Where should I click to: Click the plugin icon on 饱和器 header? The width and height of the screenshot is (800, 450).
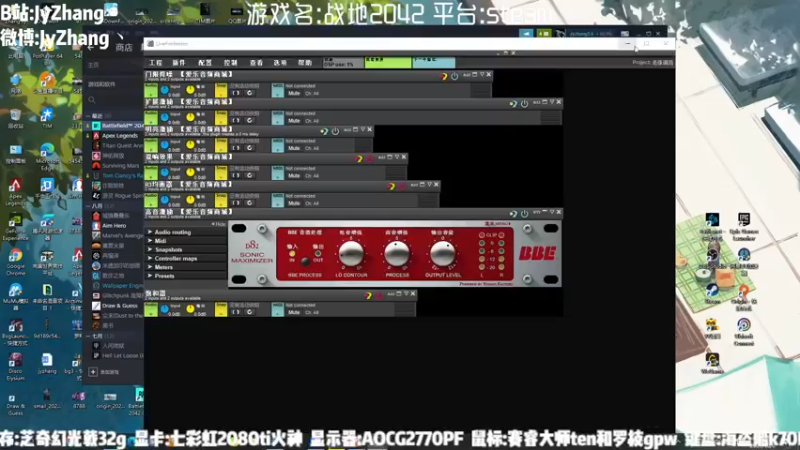click(x=368, y=295)
